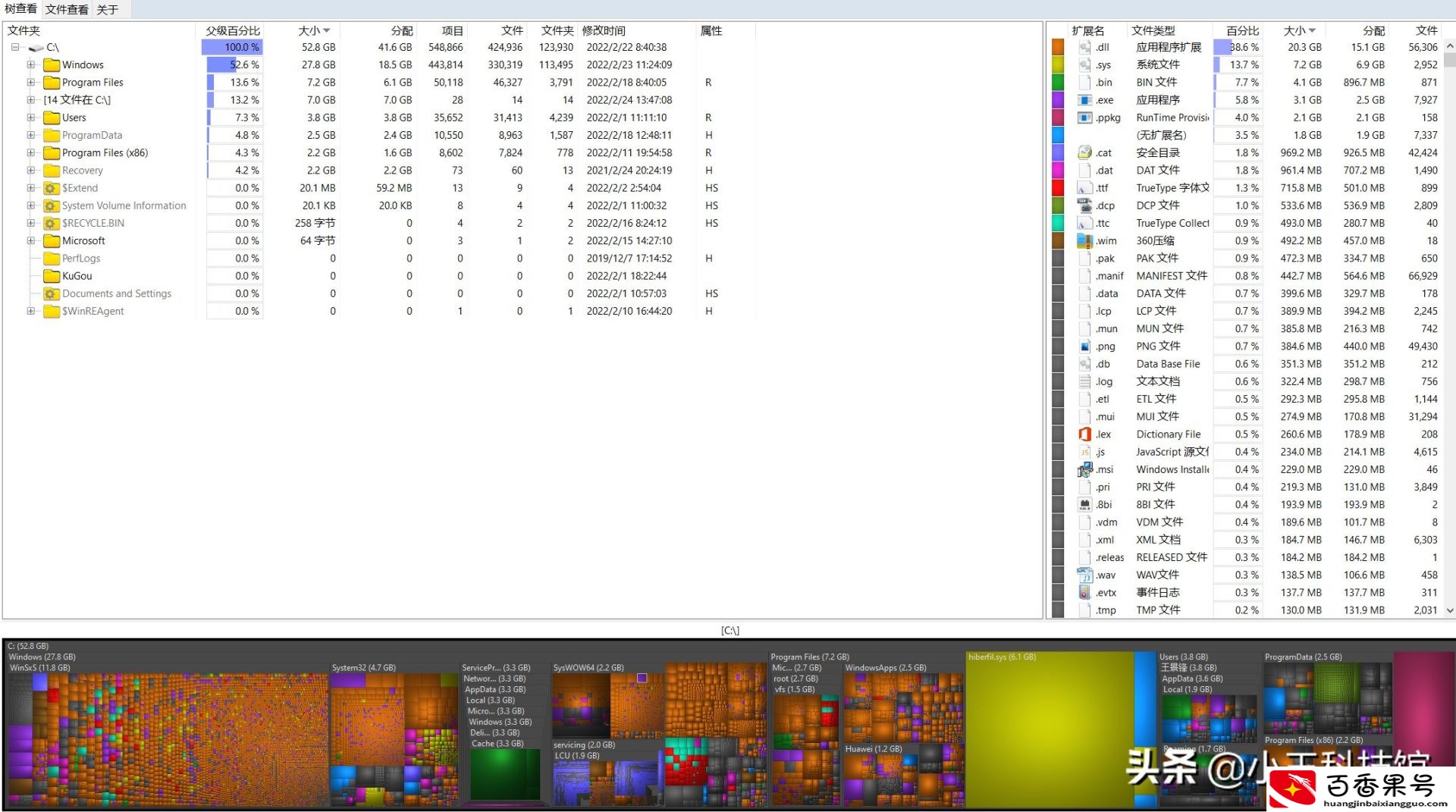Click the .exe application icon

(x=1084, y=100)
